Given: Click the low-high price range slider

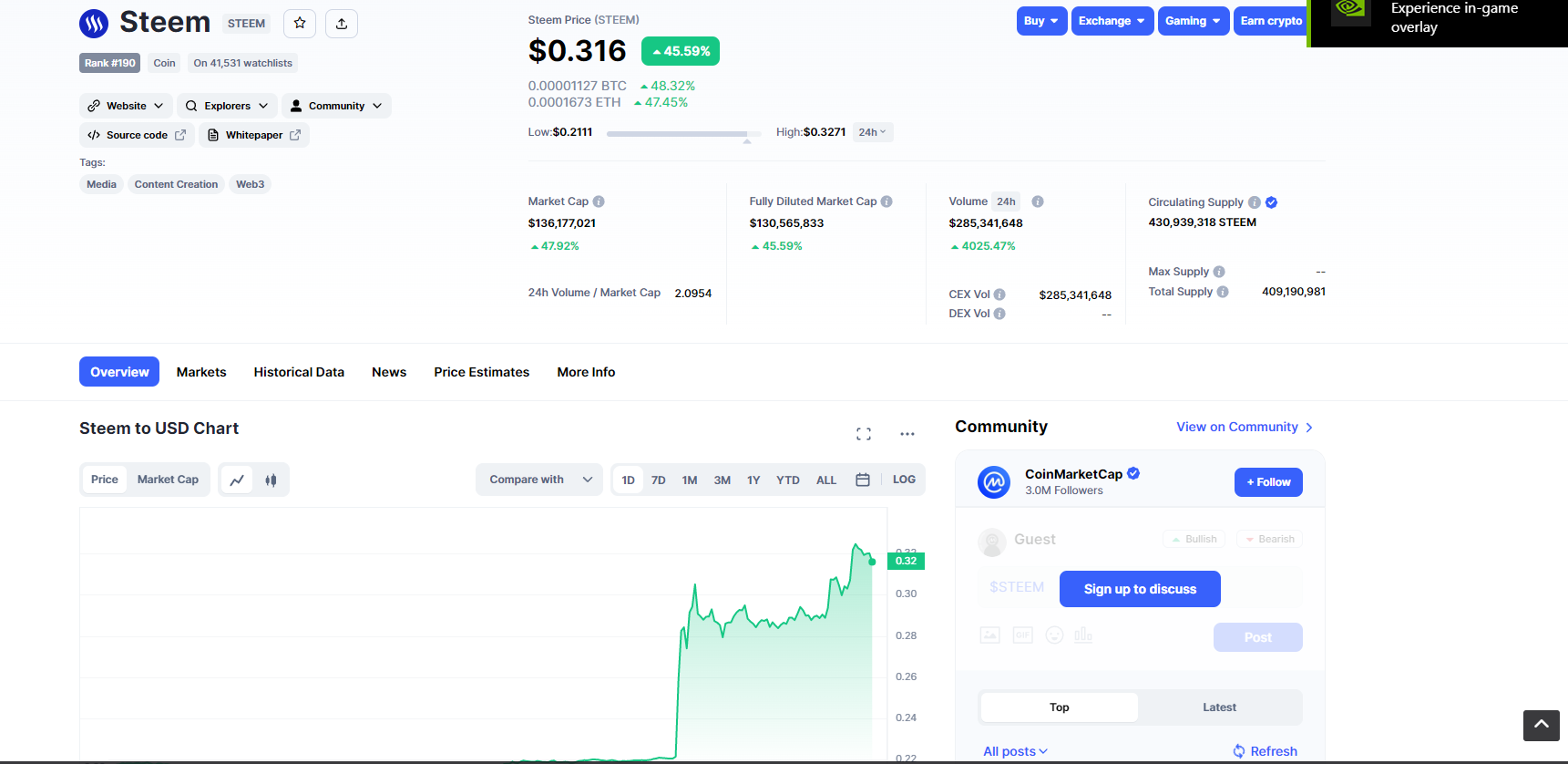Looking at the screenshot, I should (x=683, y=134).
